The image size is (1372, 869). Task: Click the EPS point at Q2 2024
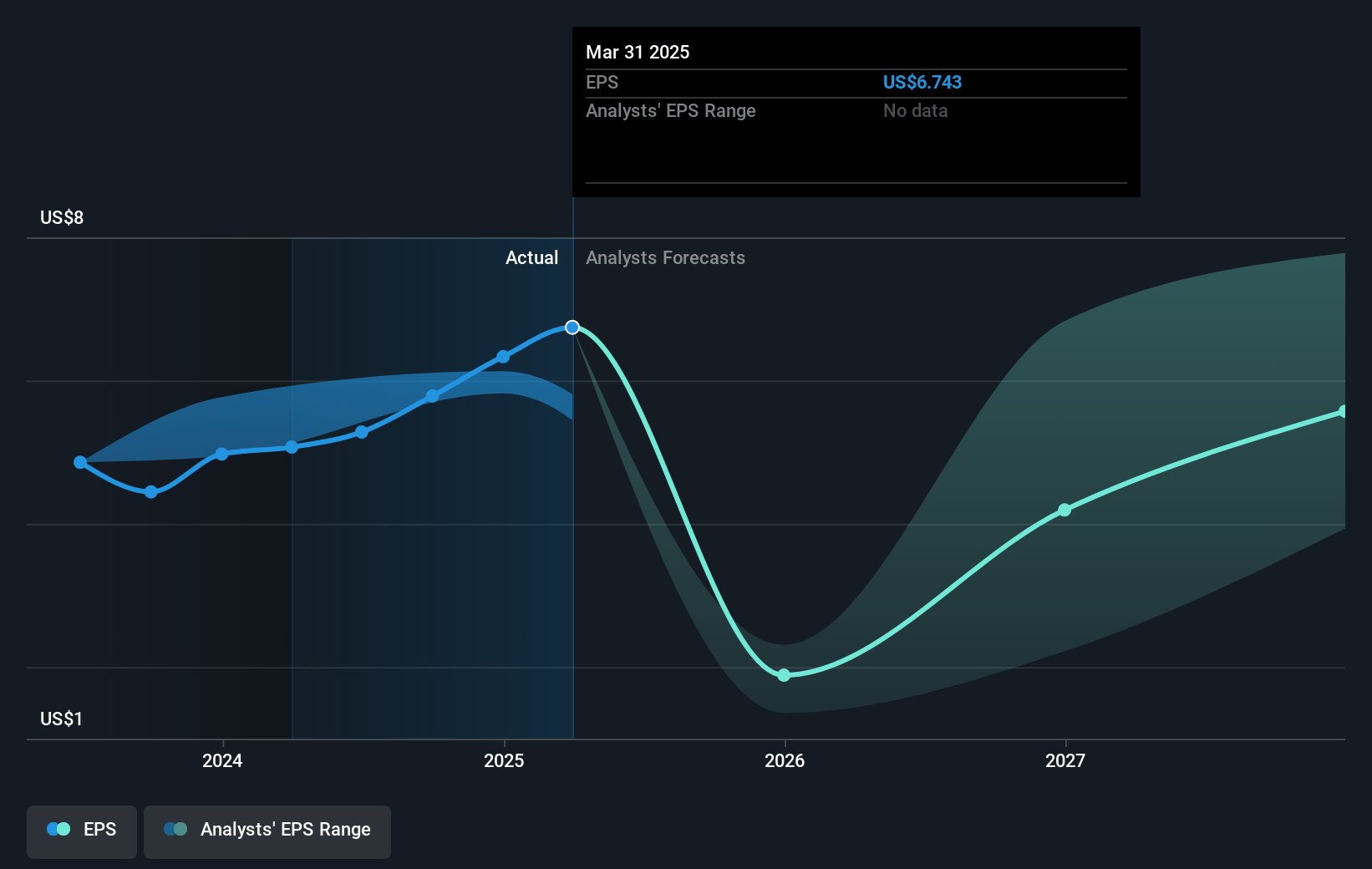[x=292, y=447]
